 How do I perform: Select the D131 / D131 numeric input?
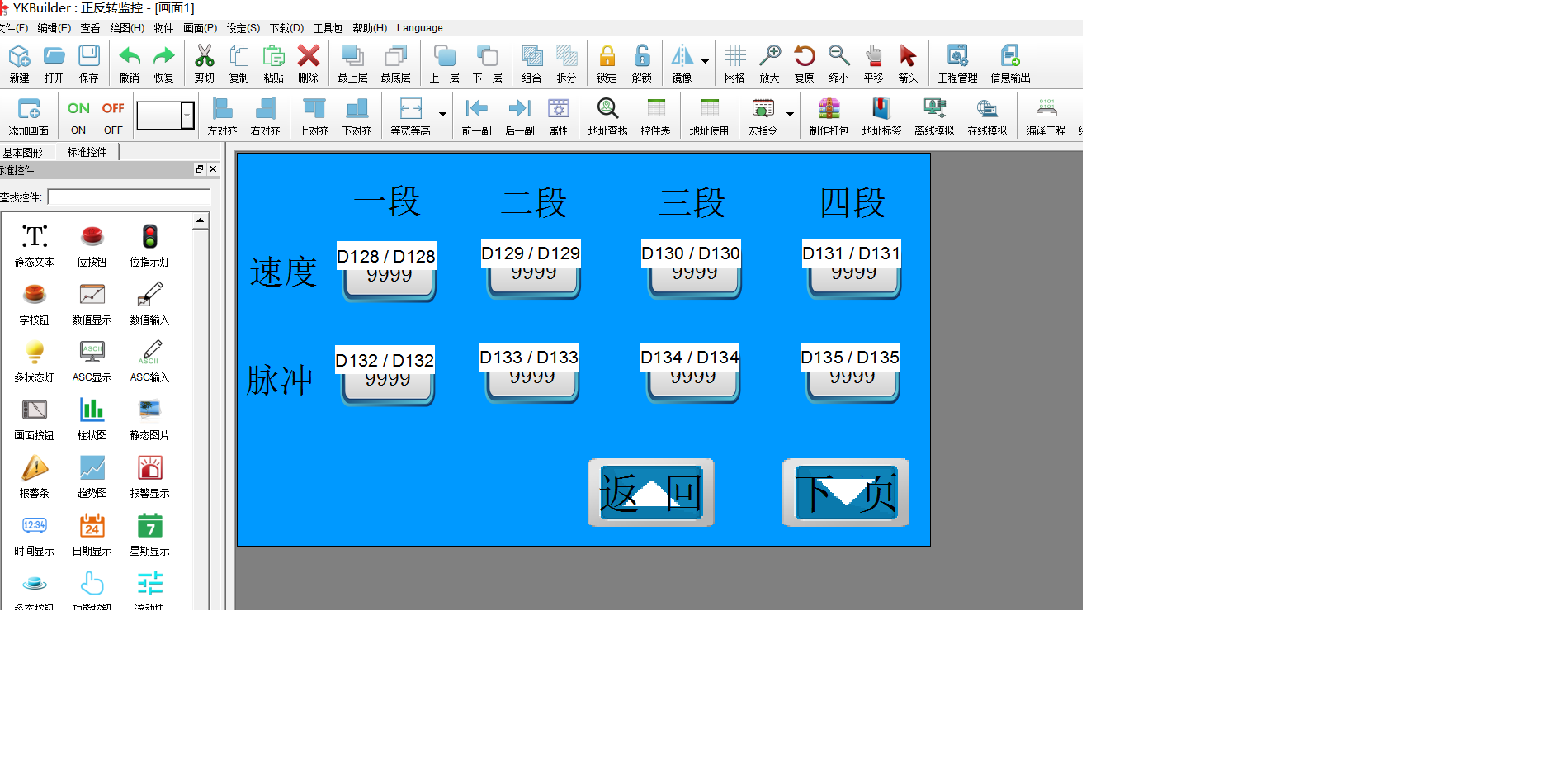point(852,268)
